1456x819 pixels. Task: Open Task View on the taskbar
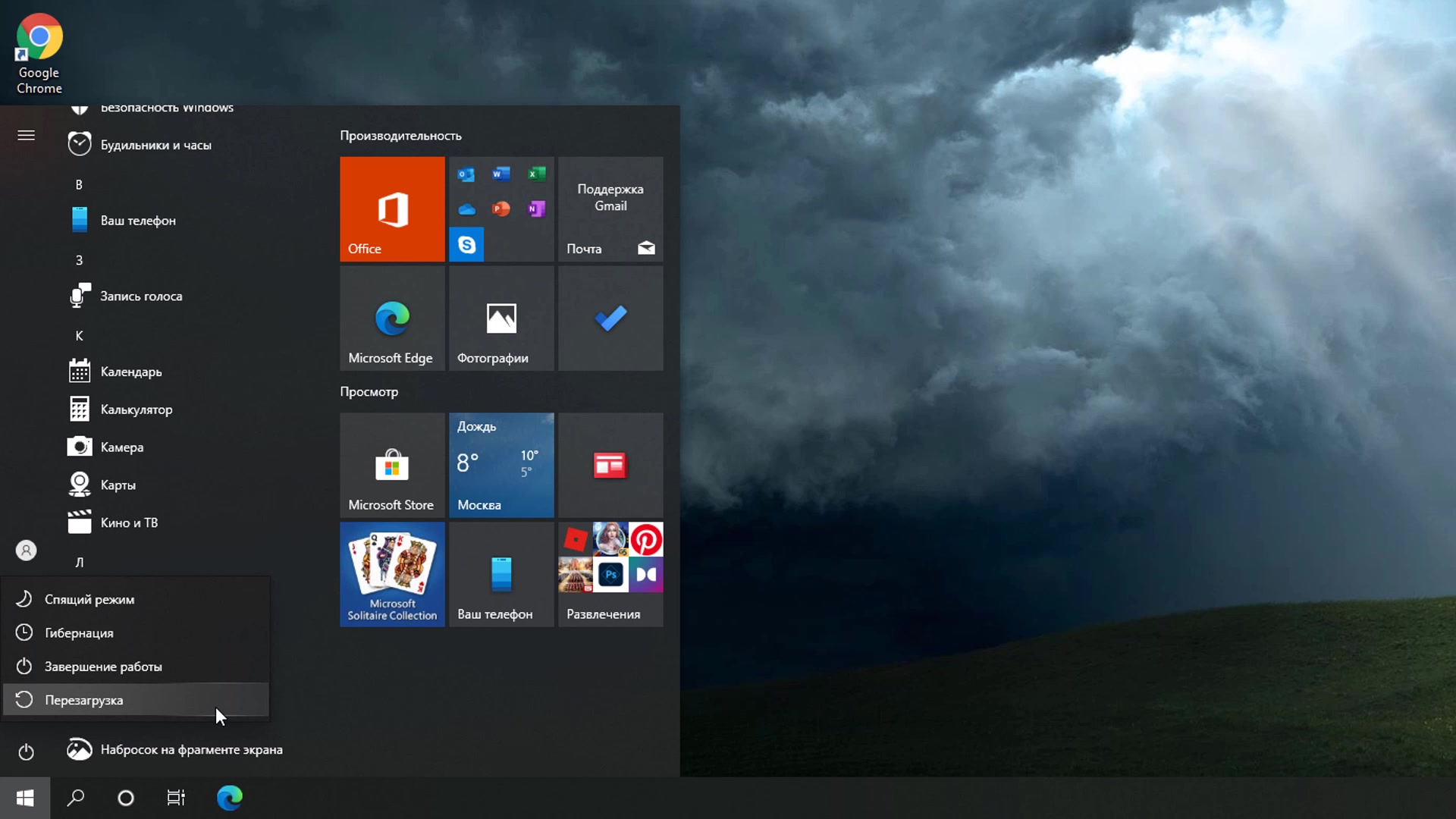coord(176,798)
